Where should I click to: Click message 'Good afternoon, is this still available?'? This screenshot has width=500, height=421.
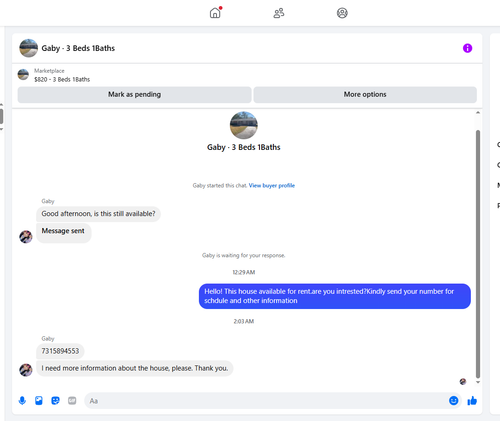pyautogui.click(x=98, y=214)
